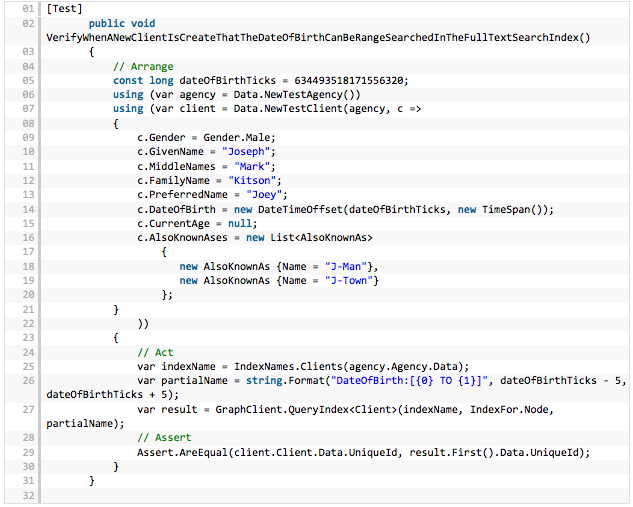Click the '// Assert' comment
This screenshot has width=633, height=507.
coord(164,438)
